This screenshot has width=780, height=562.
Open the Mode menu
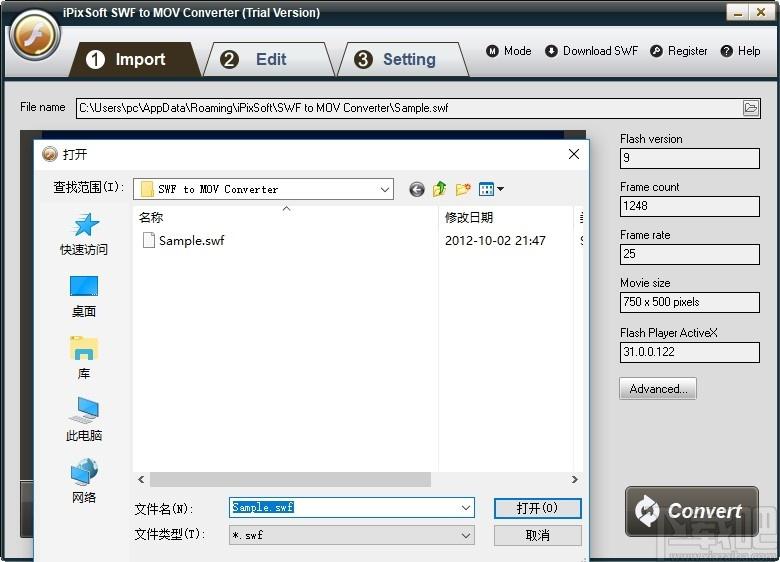point(509,51)
